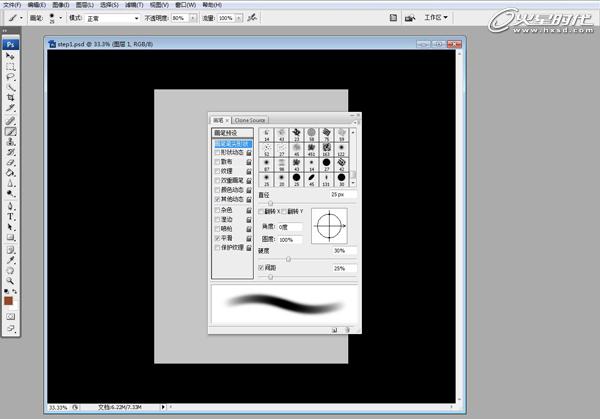Image resolution: width=600 pixels, height=419 pixels.
Task: Click the 圆度 roundness input field
Action: [x=290, y=240]
